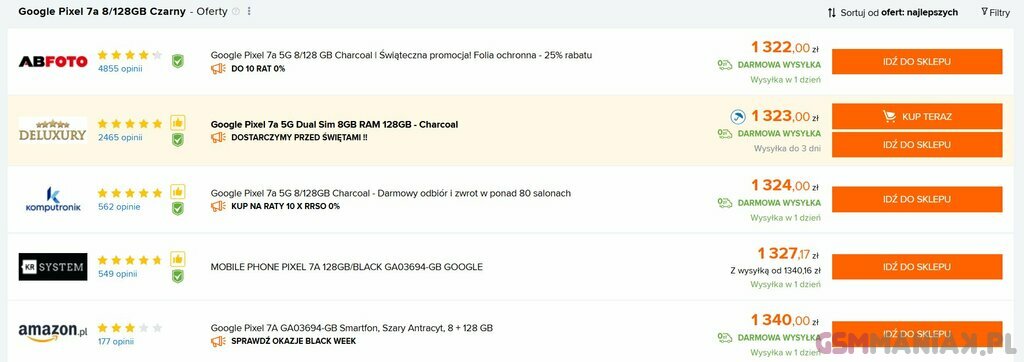The height and width of the screenshot is (362, 1024).
Task: Click the blue buyer-protection icon near 1 323,00 zł
Action: pyautogui.click(x=738, y=117)
